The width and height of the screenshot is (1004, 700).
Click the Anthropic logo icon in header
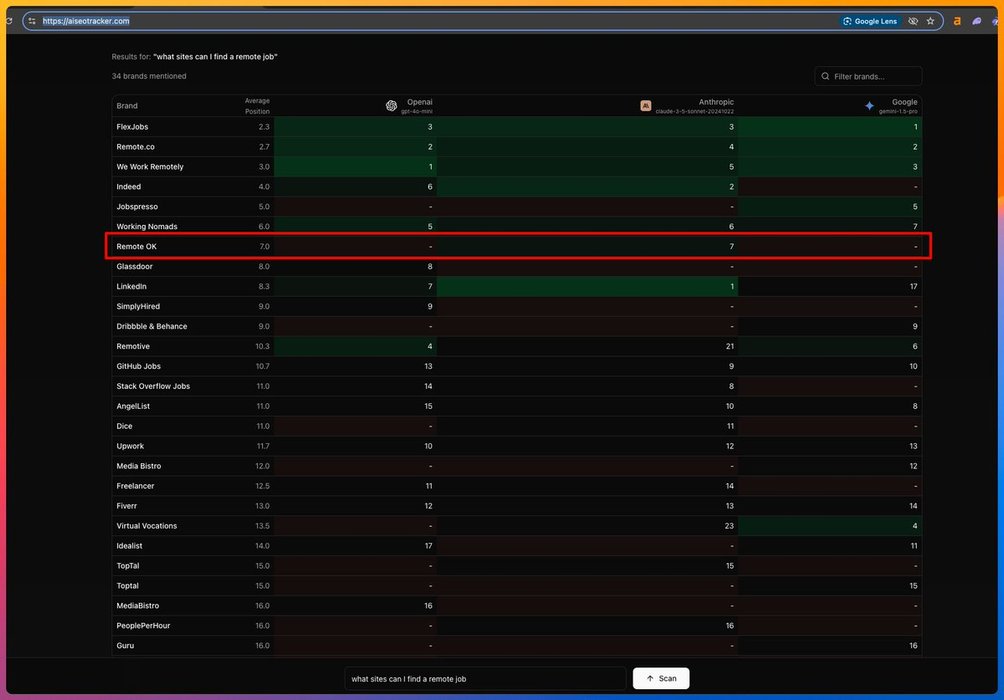646,106
